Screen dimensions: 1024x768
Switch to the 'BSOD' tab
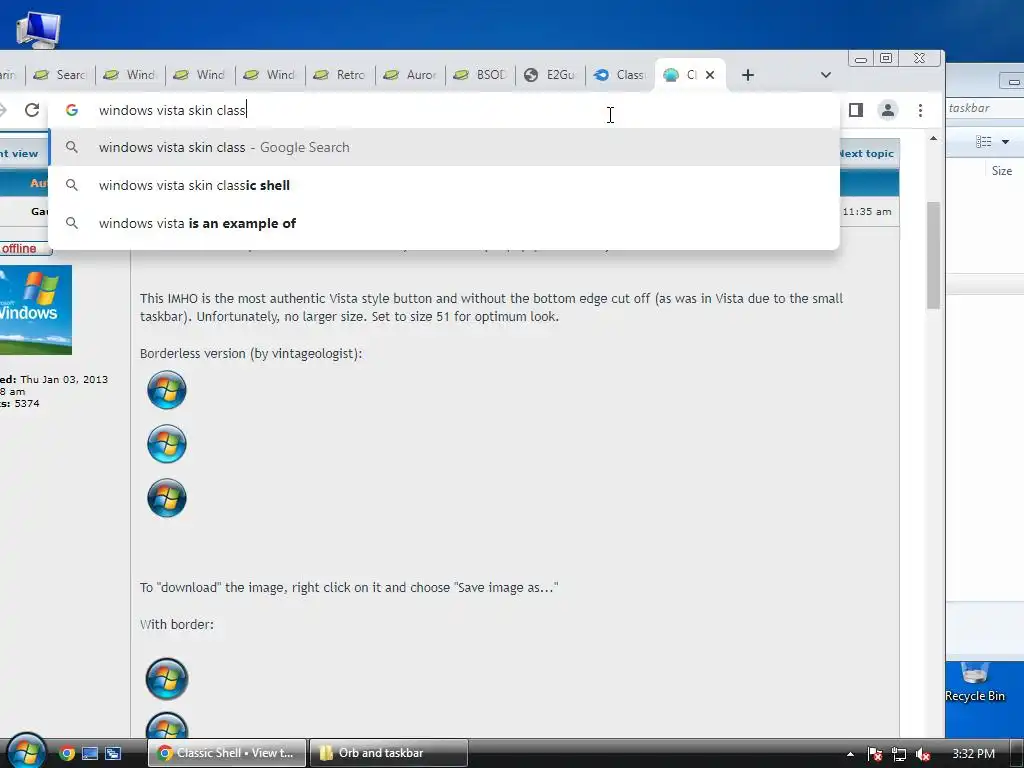coord(481,75)
